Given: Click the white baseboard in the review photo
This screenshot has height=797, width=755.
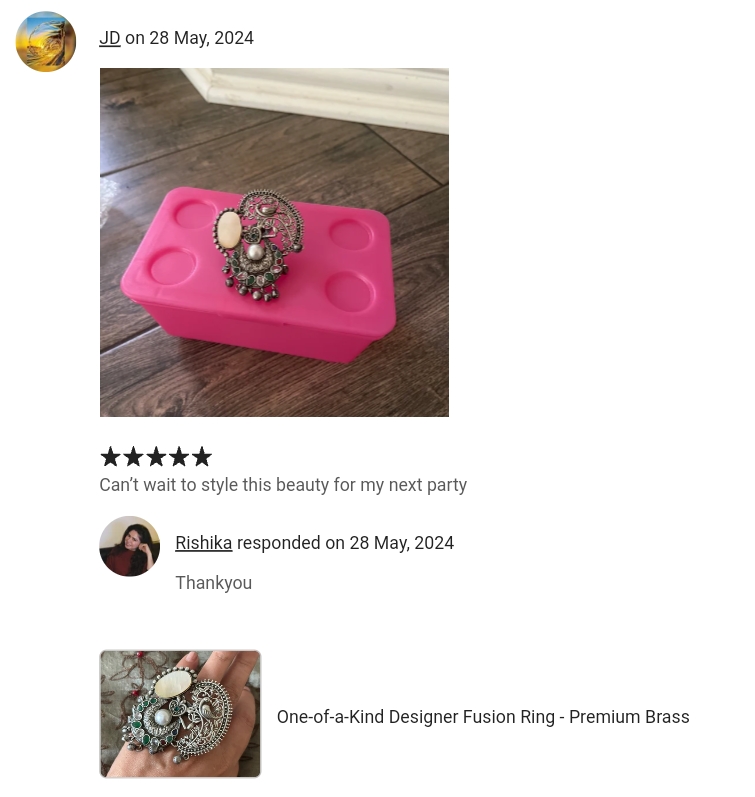Looking at the screenshot, I should [x=325, y=97].
